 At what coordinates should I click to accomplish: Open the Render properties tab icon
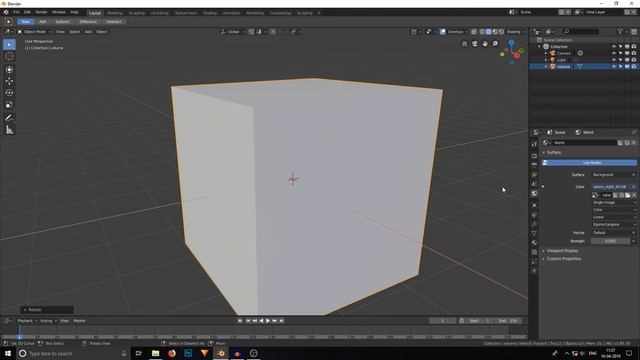click(534, 156)
